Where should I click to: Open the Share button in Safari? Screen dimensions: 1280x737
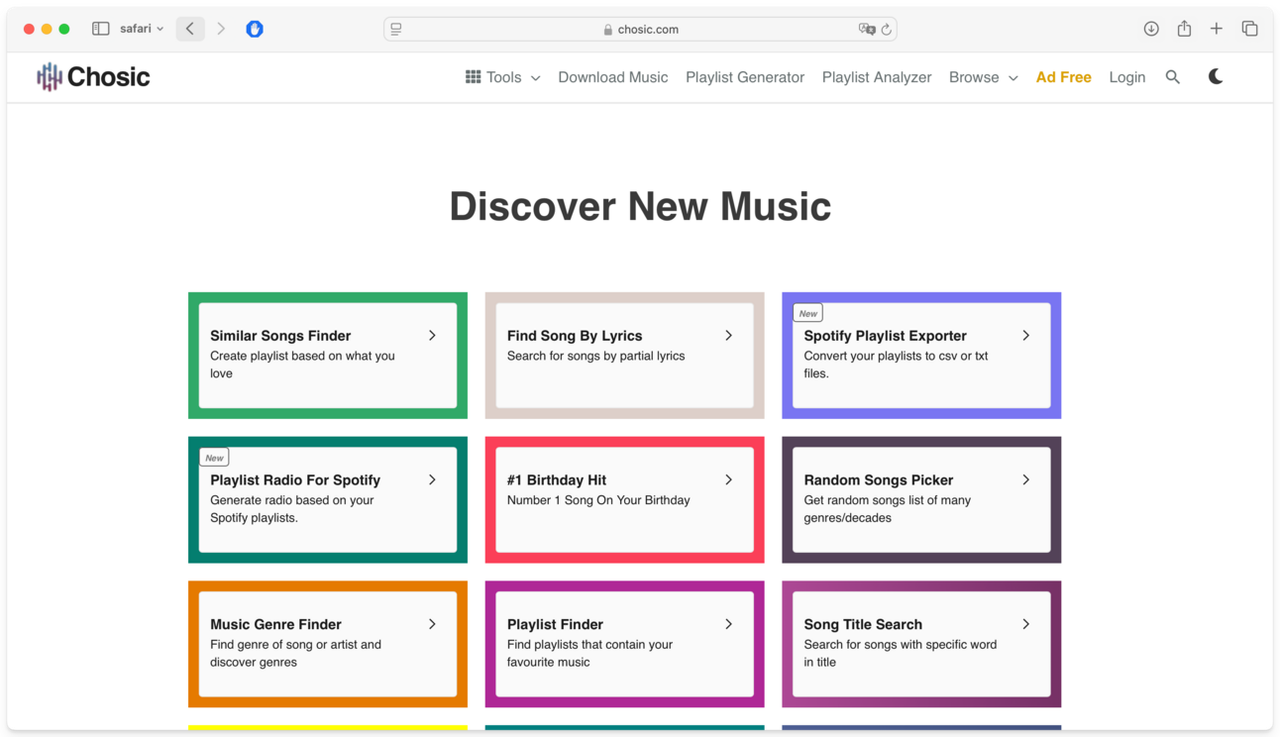click(x=1184, y=28)
